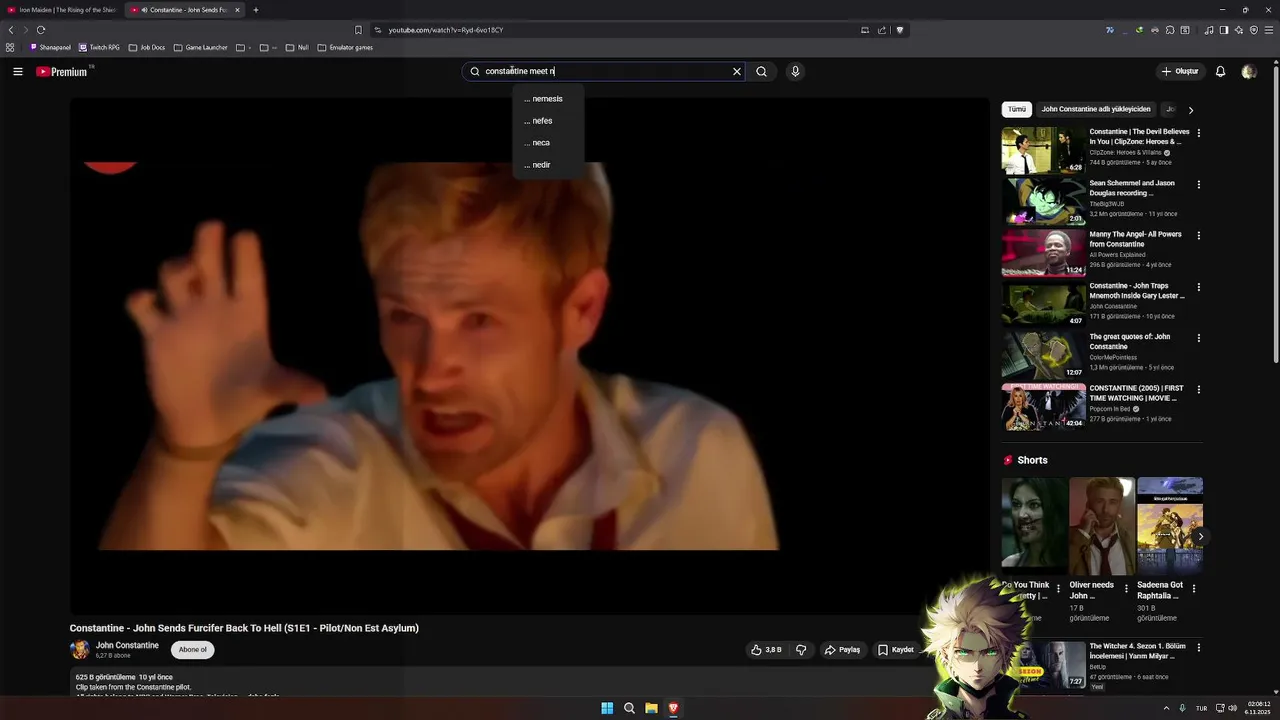Open Brave Leo AI sparkle icon
Screen dimensions: 1280x720
click(1239, 30)
